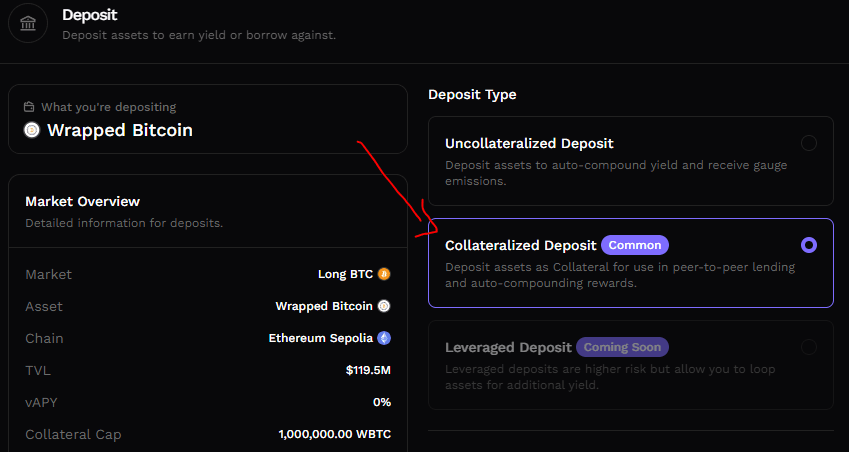This screenshot has width=849, height=452.
Task: Click the Common badge on Collateralized Deposit
Action: click(635, 245)
